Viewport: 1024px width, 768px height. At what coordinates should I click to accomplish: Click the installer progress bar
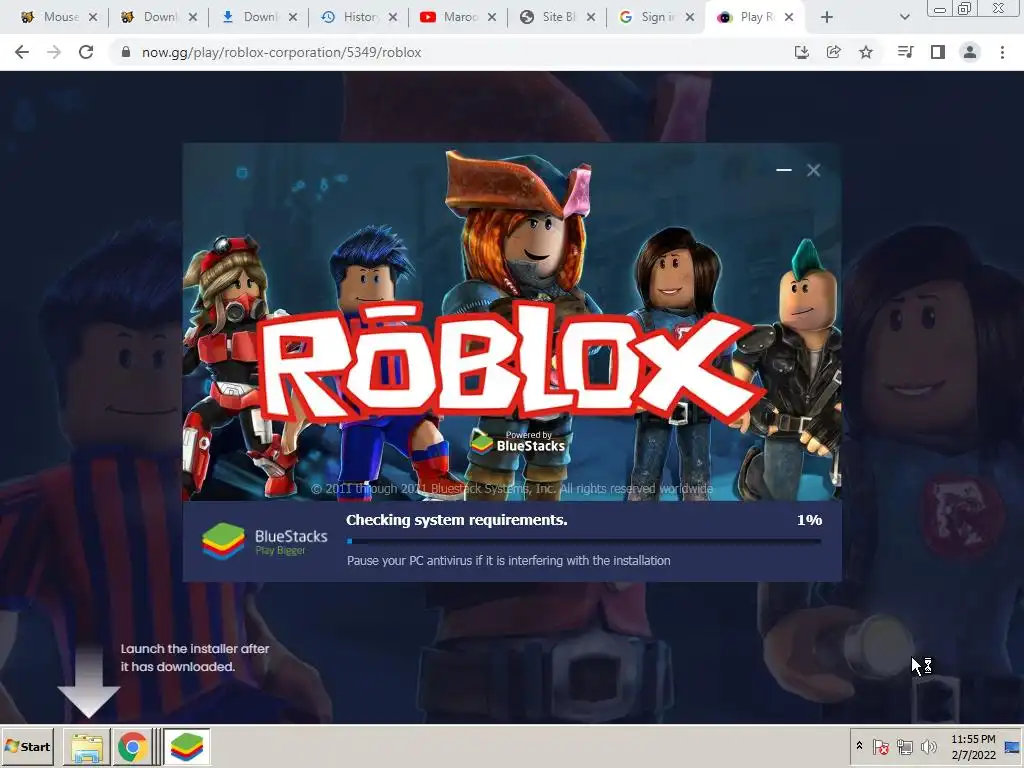point(584,541)
